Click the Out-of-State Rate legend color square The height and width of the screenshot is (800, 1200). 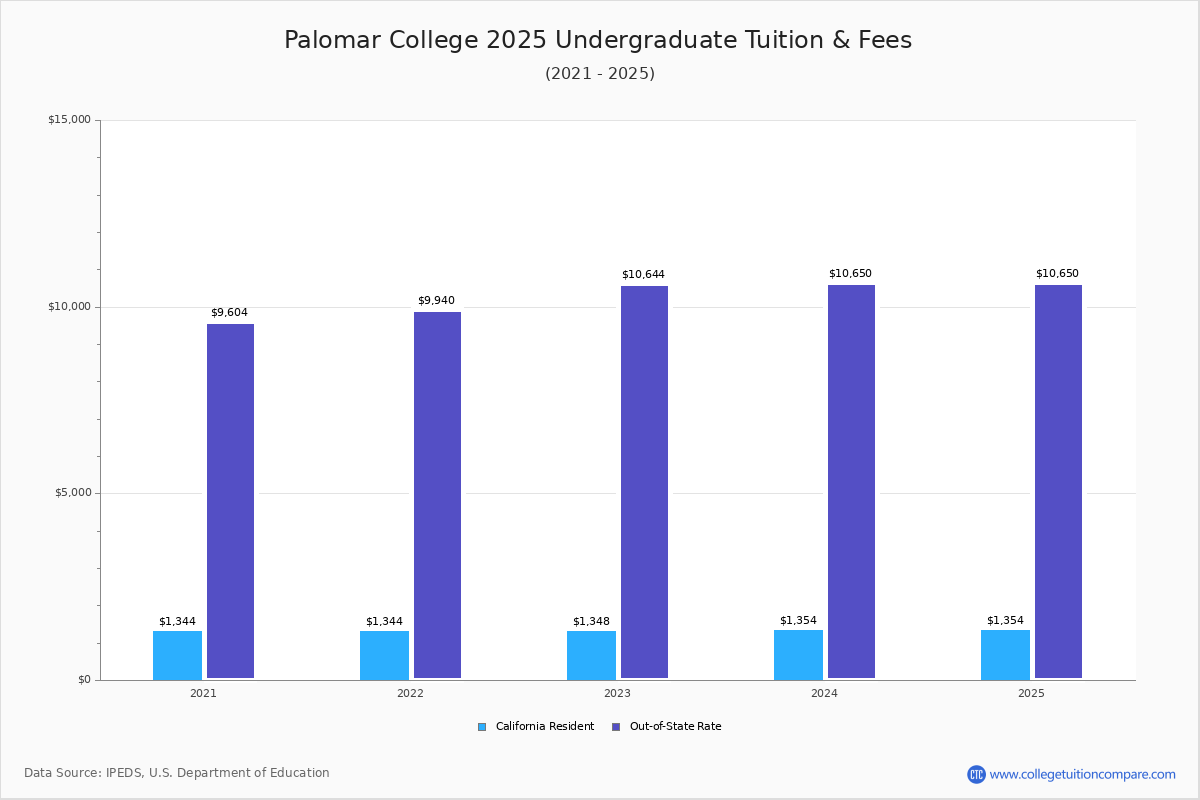pos(616,727)
